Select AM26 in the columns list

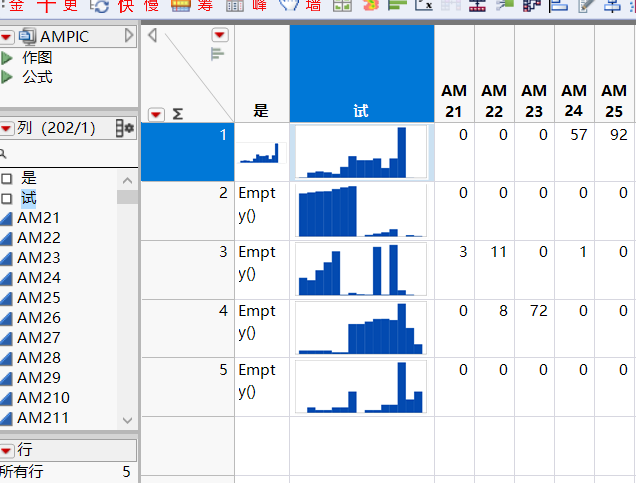click(39, 318)
